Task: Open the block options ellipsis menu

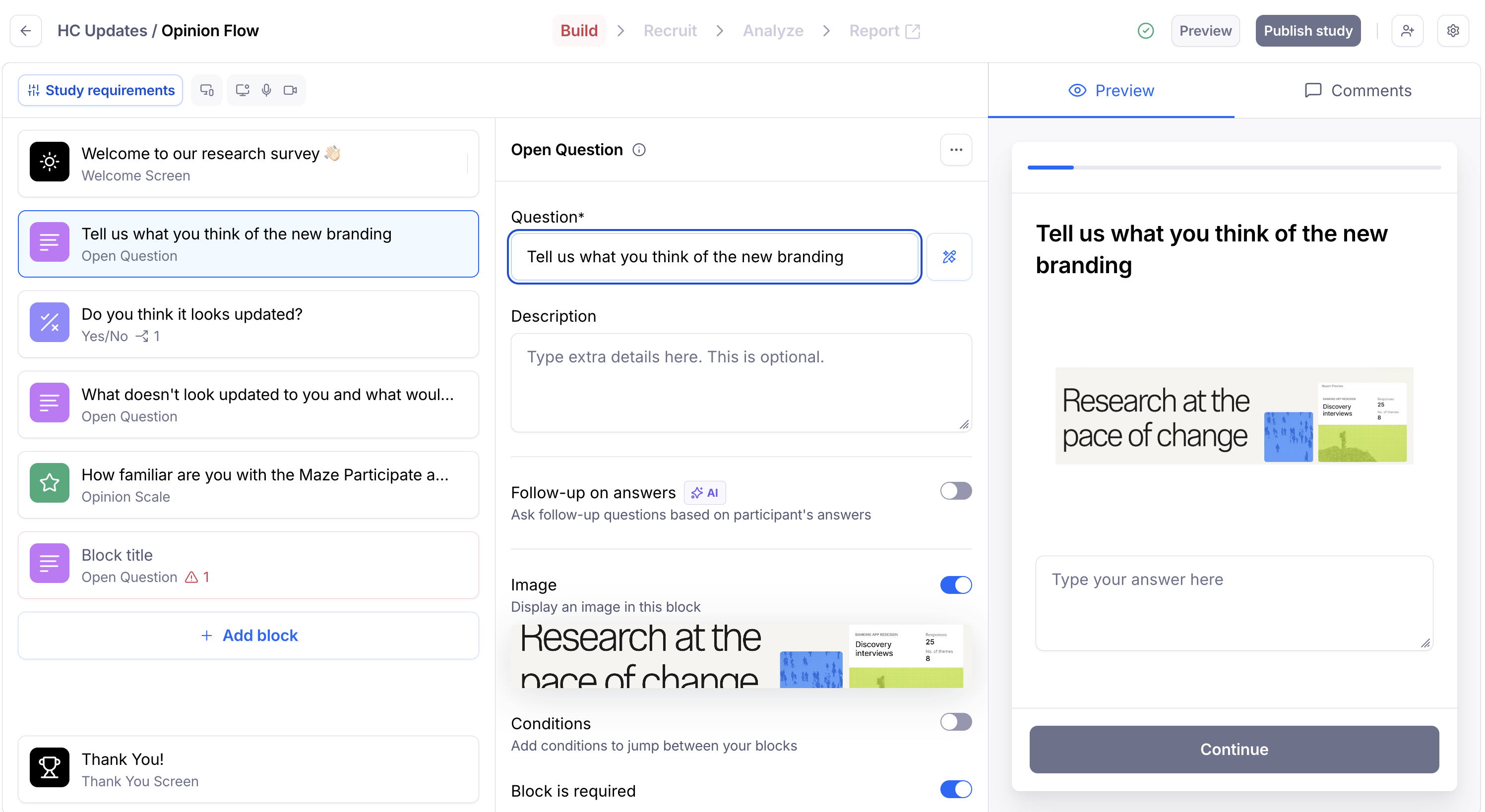Action: (x=956, y=150)
